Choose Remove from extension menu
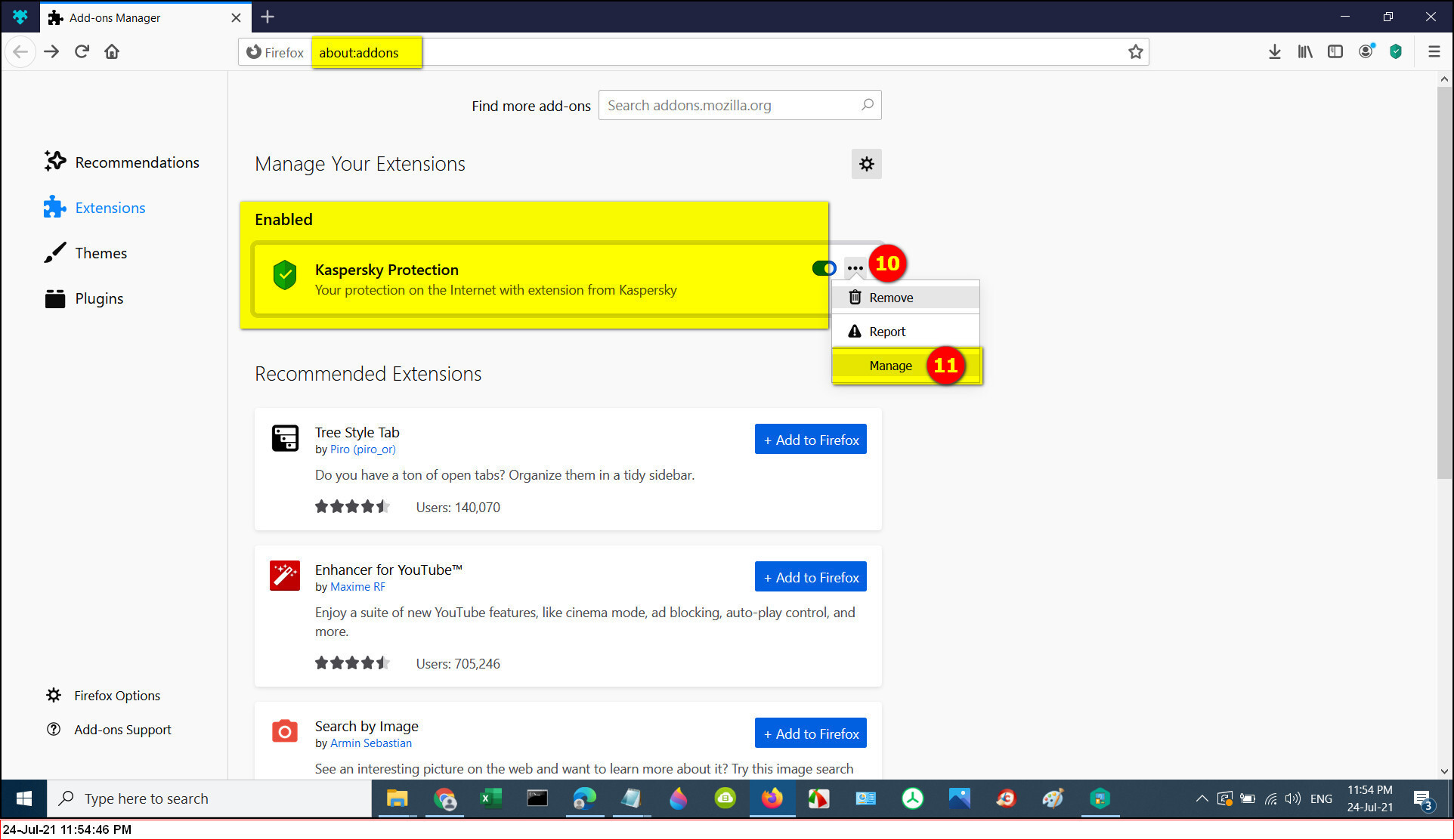Image resolution: width=1454 pixels, height=840 pixels. coord(905,298)
